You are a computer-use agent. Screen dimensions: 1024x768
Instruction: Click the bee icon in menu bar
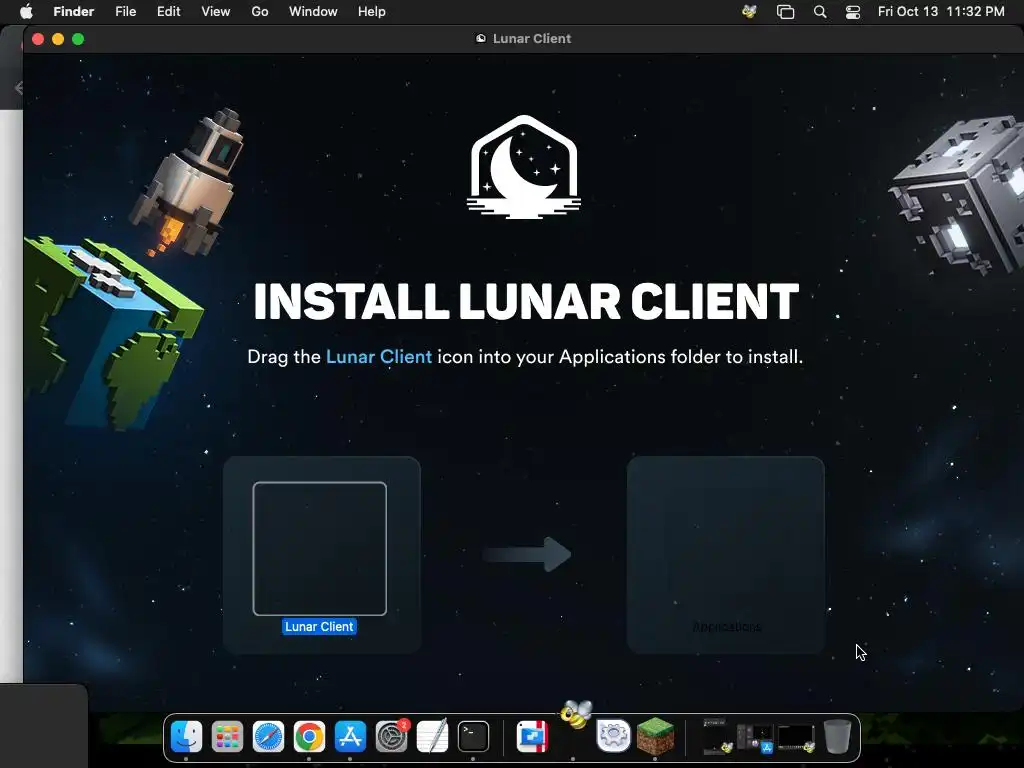click(x=750, y=12)
